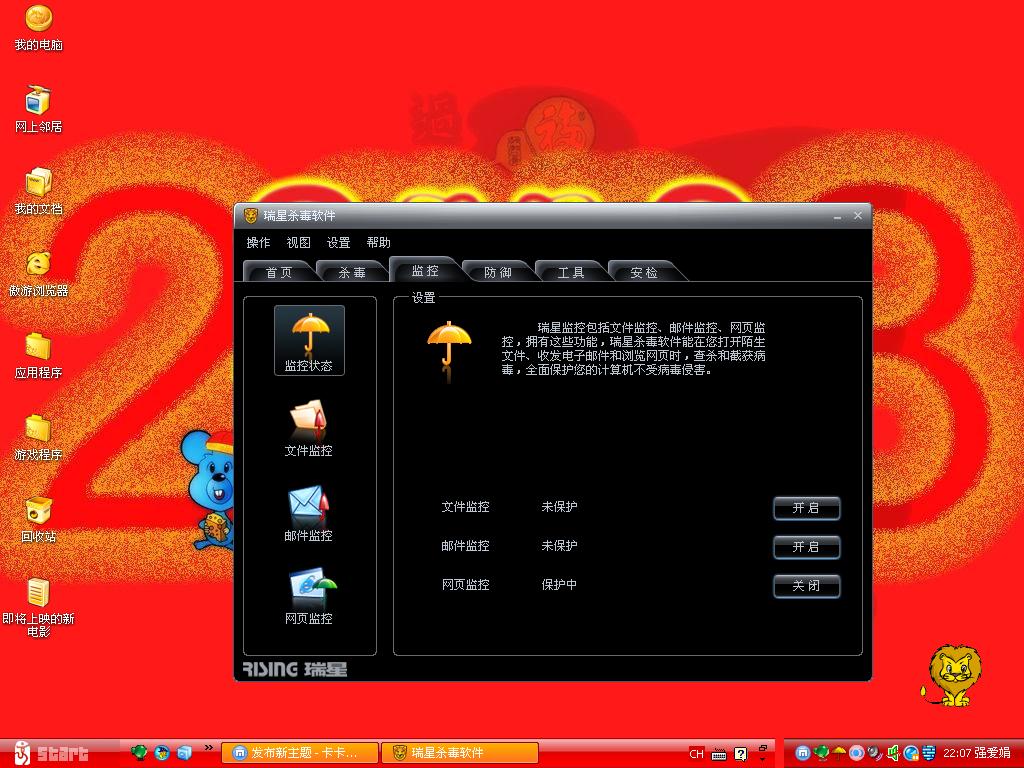This screenshot has height=768, width=1024.
Task: Click the show desktop quick launch icon
Action: 185,753
